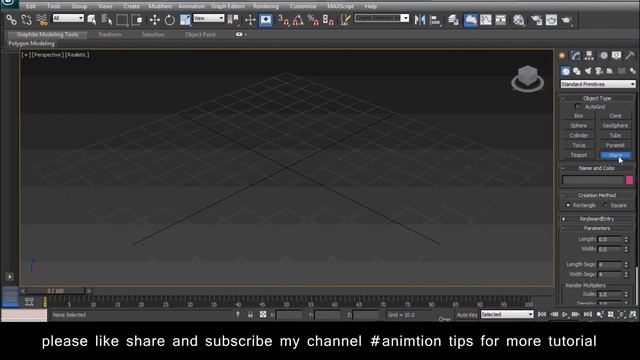Select the Cameras category icon
Viewport: 640px width, 360px height.
click(x=599, y=71)
